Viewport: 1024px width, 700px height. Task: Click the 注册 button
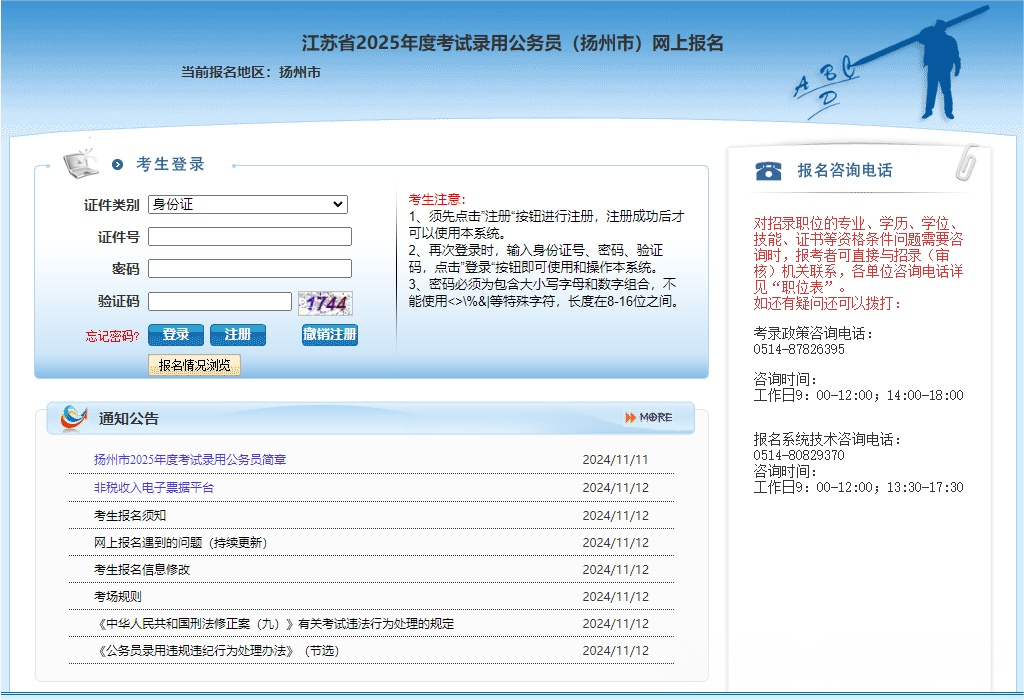[x=238, y=335]
